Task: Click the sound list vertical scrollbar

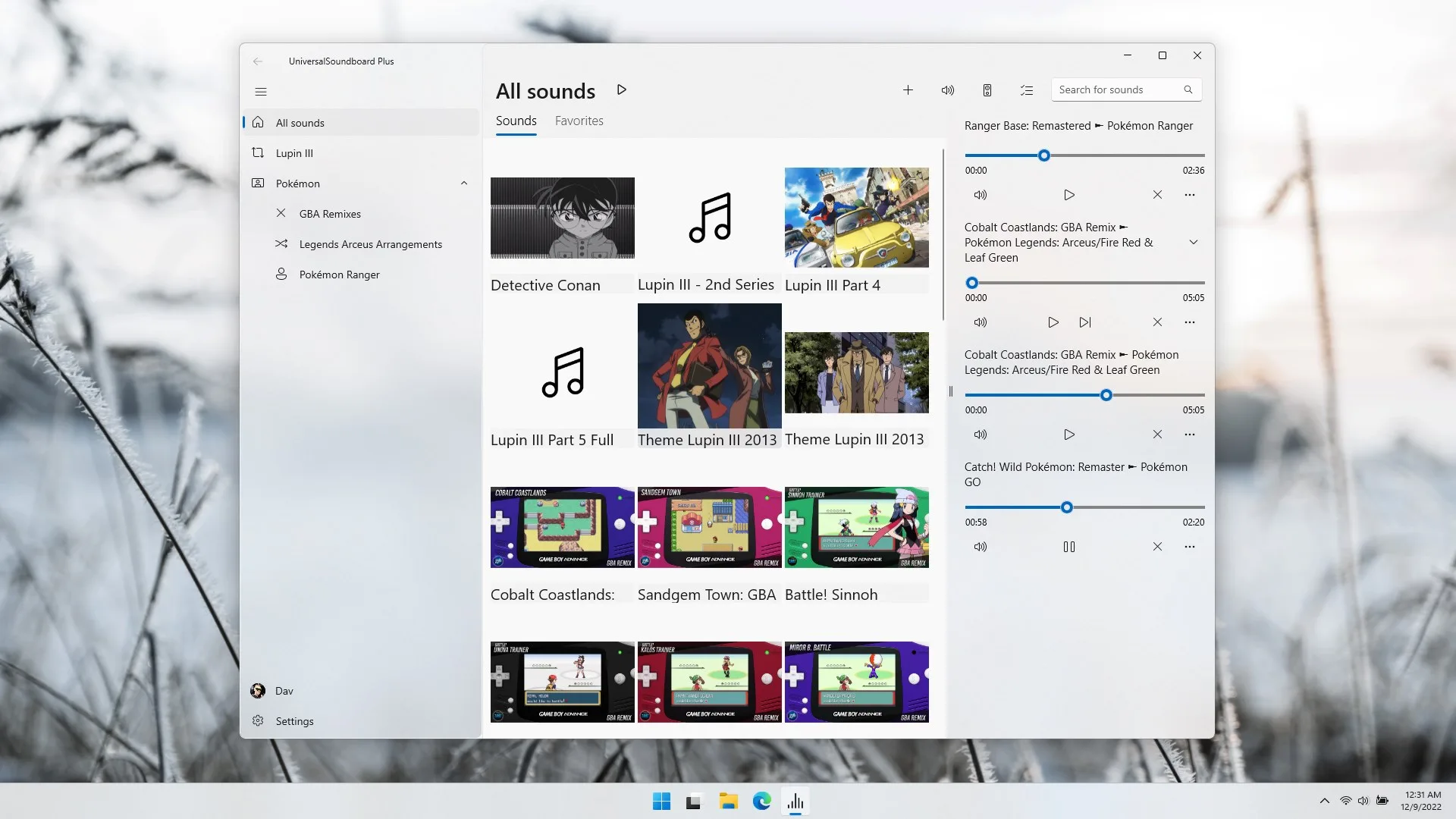Action: point(943,235)
